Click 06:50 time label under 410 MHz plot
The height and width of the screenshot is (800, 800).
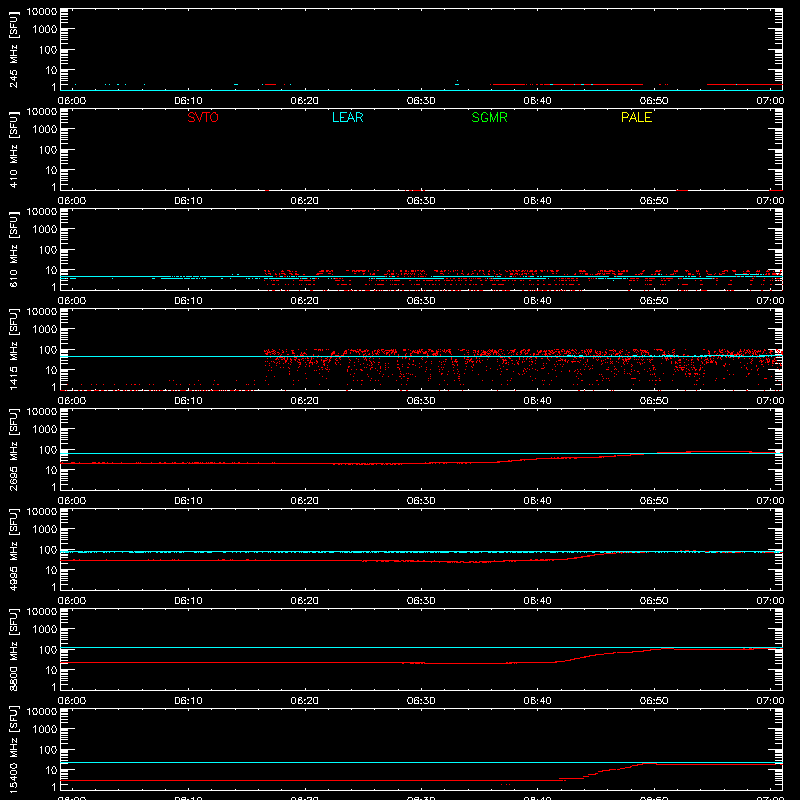[x=654, y=201]
